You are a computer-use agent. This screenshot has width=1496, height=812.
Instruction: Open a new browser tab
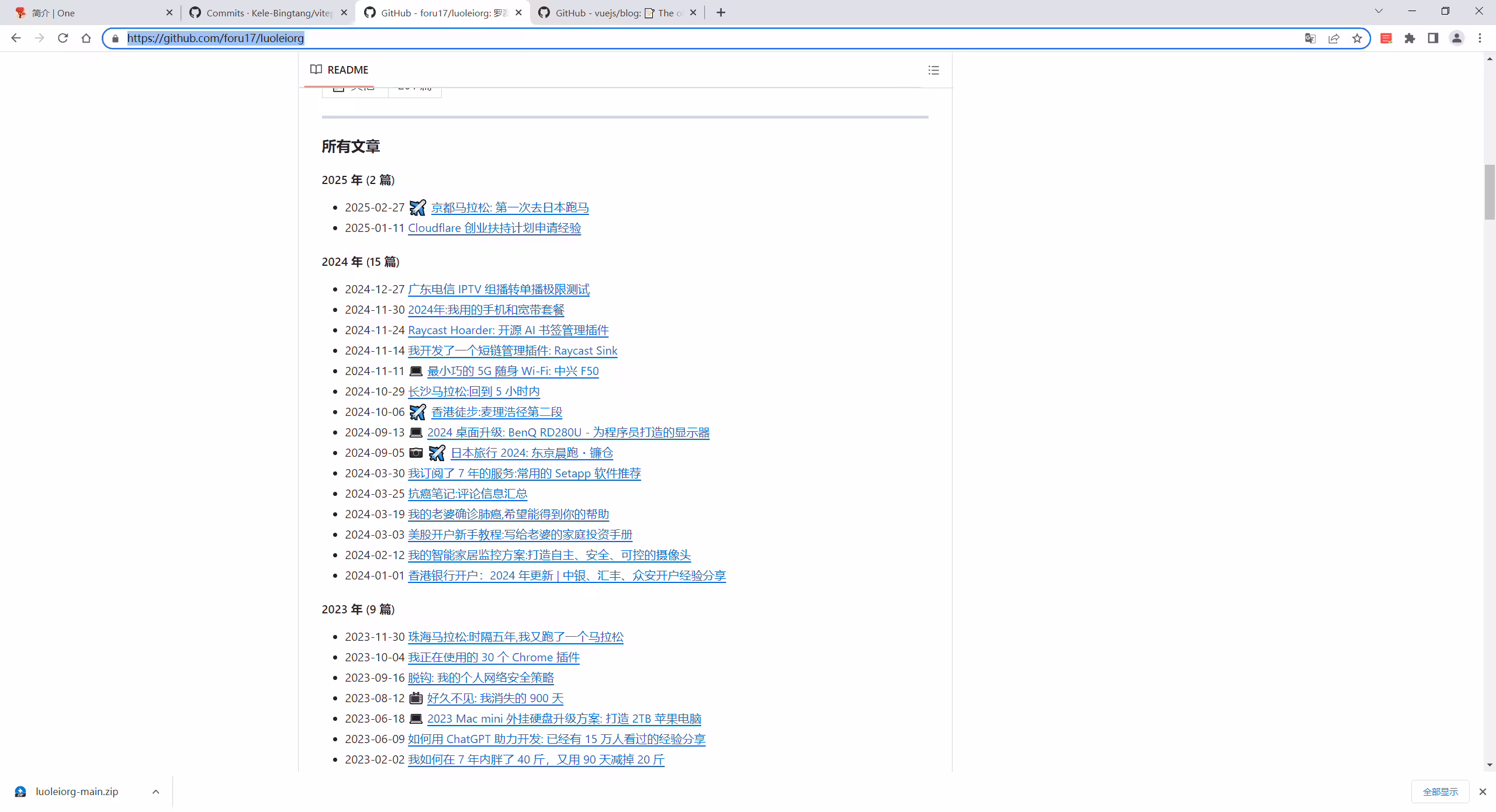(721, 13)
